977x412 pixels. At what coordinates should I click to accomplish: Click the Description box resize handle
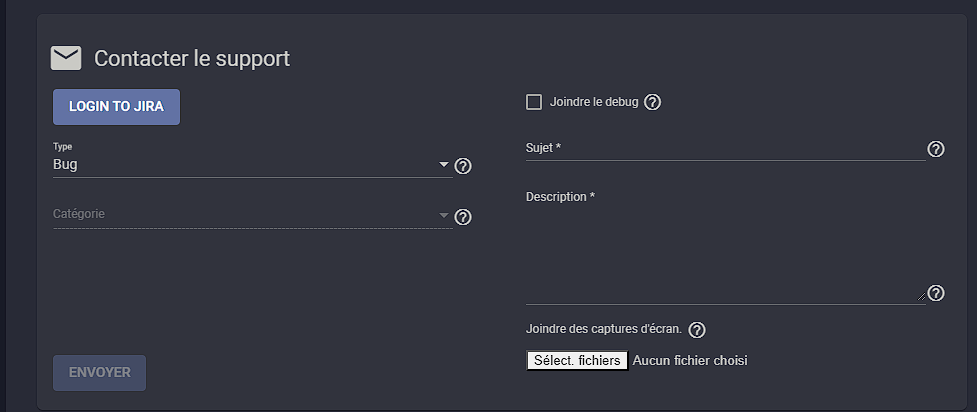tap(922, 297)
